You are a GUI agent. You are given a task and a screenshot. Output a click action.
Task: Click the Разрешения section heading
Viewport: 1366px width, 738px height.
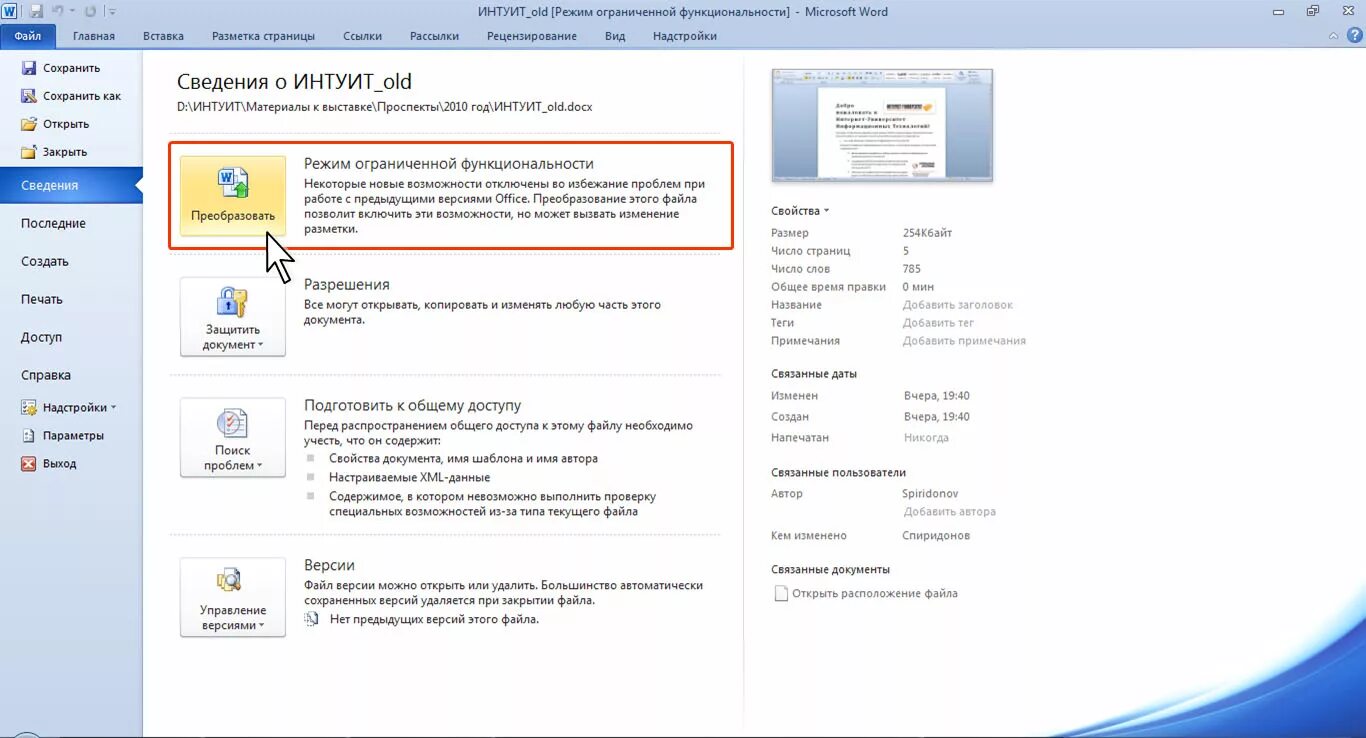pos(347,284)
